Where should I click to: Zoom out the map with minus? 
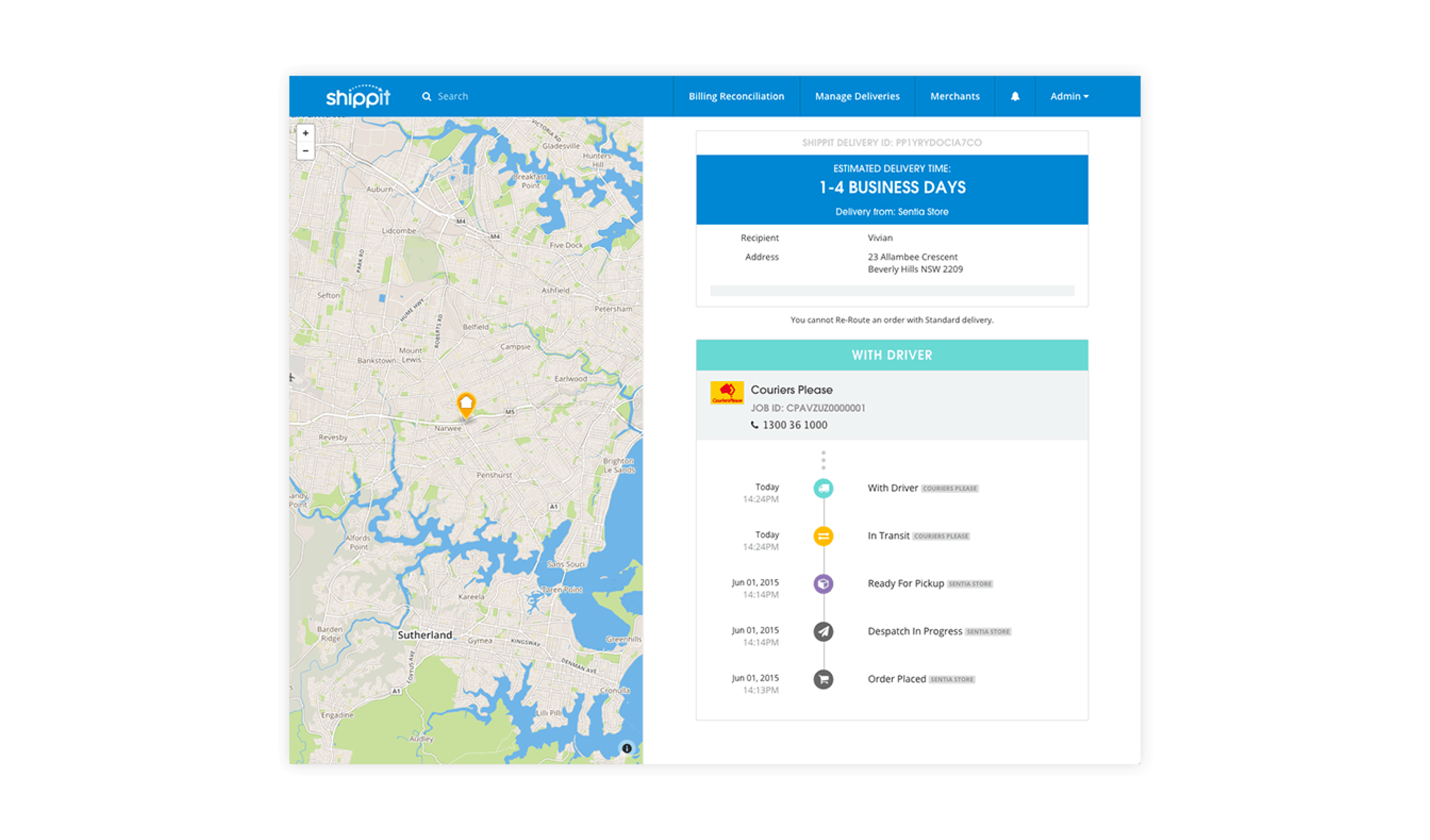[305, 151]
